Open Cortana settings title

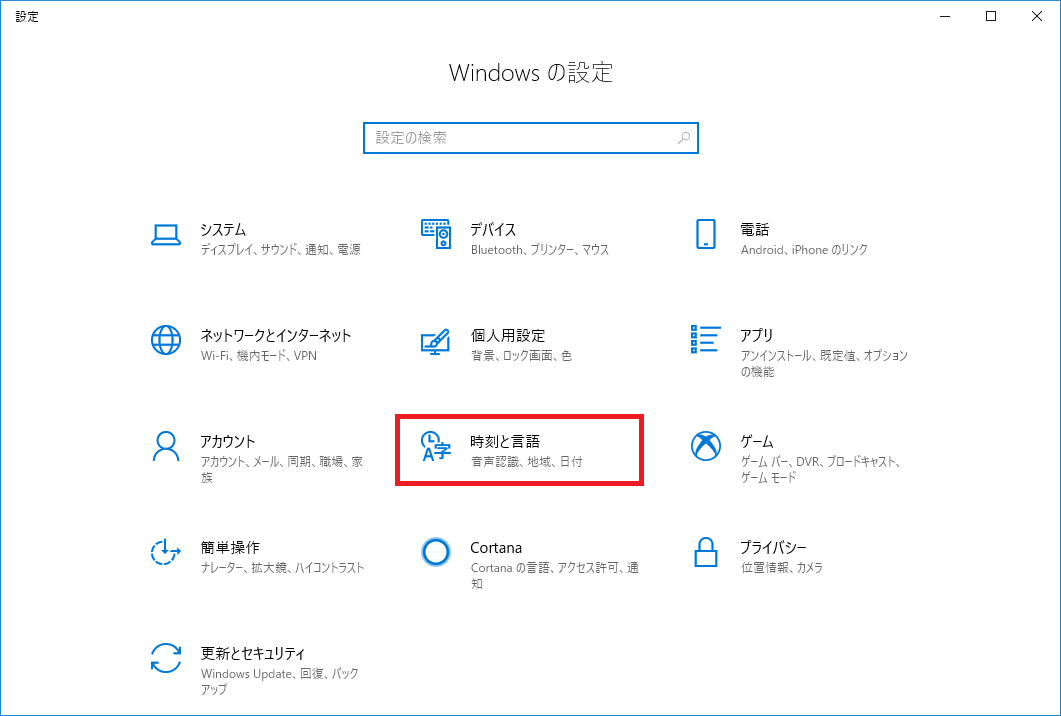tap(496, 547)
